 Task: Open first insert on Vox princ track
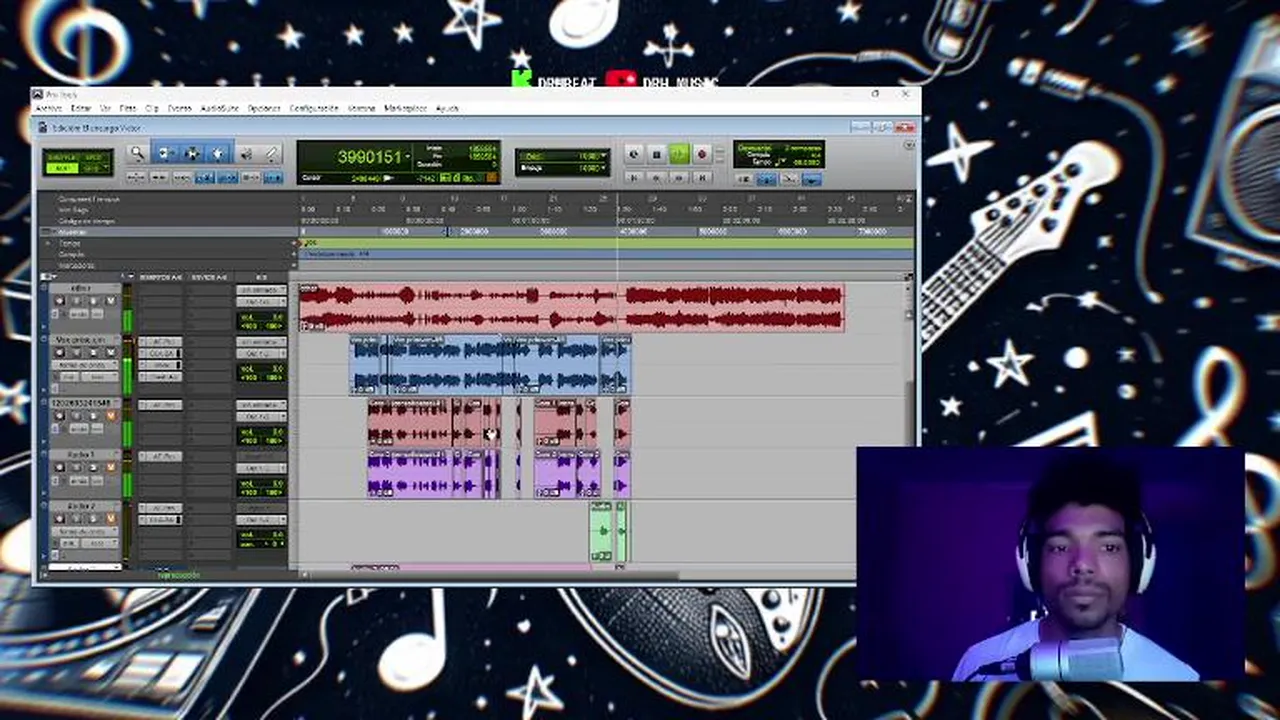pyautogui.click(x=160, y=342)
